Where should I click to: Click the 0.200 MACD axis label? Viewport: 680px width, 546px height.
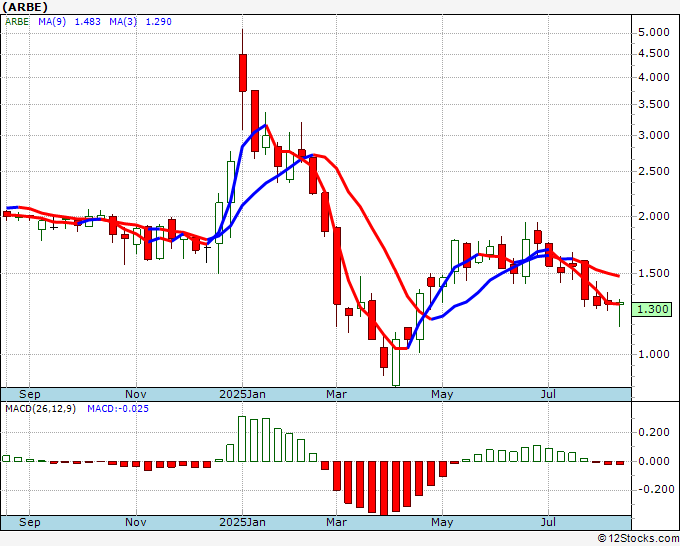(x=654, y=432)
